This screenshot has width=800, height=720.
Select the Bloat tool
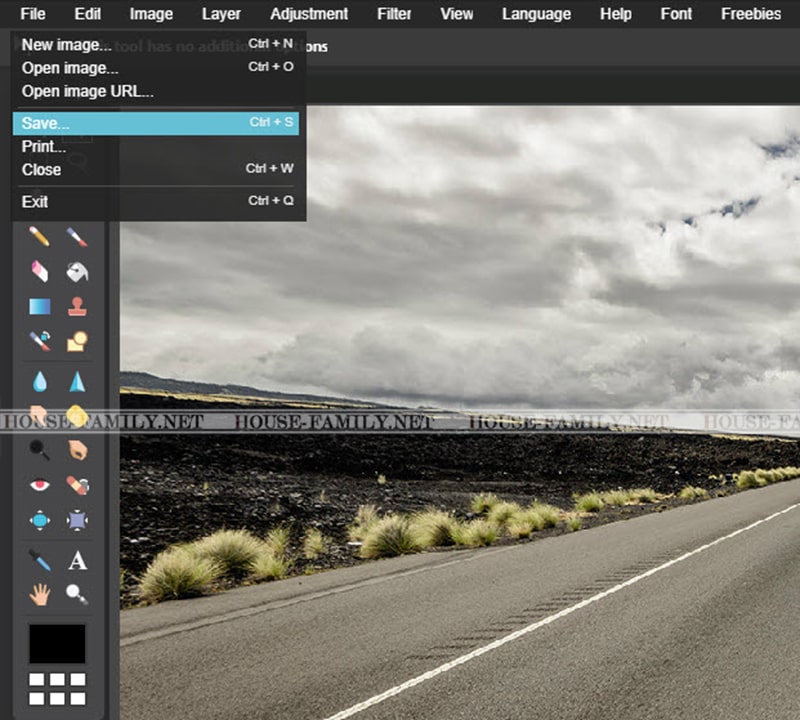click(x=39, y=520)
